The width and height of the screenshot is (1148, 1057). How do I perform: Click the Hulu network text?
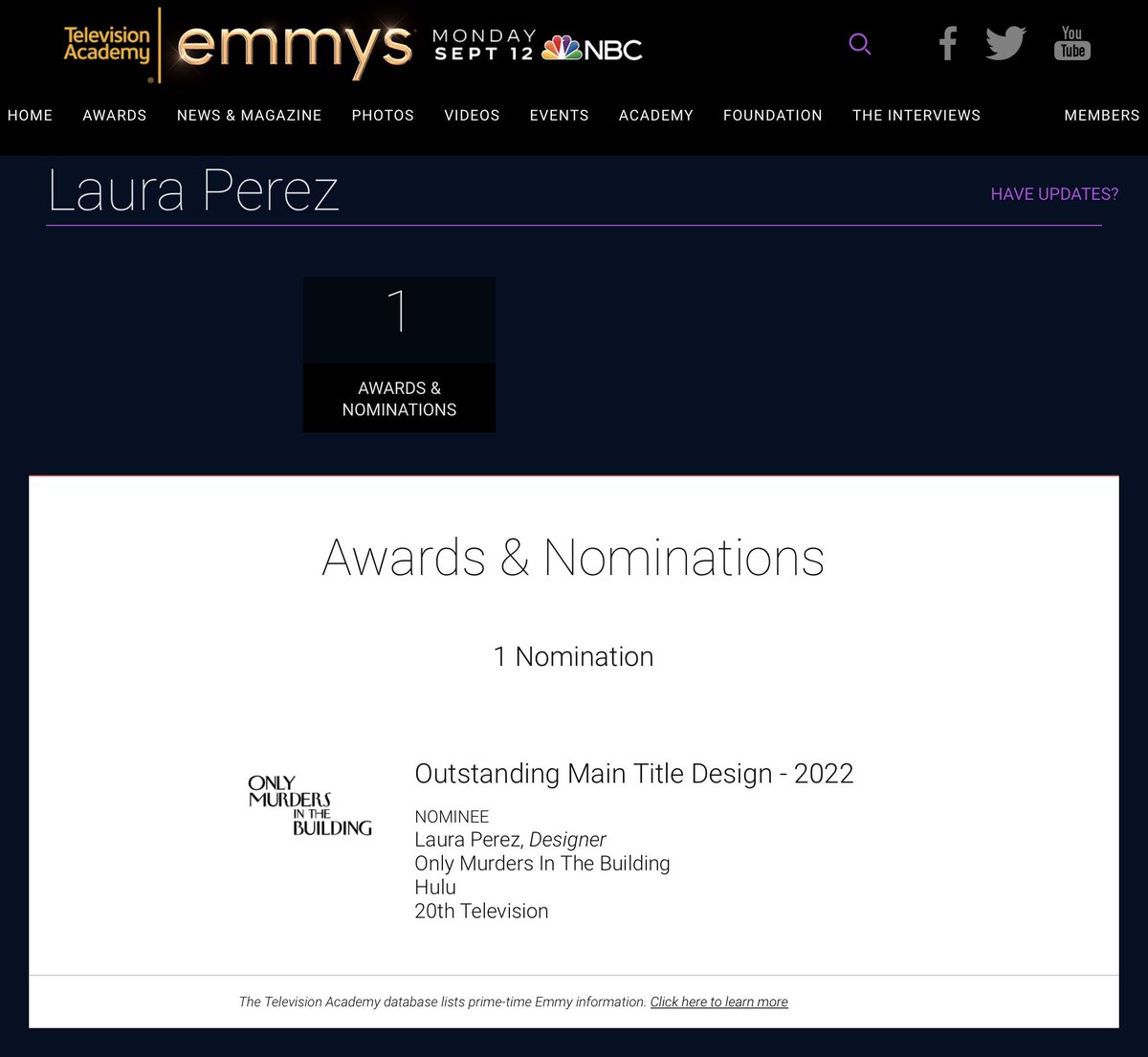(435, 887)
